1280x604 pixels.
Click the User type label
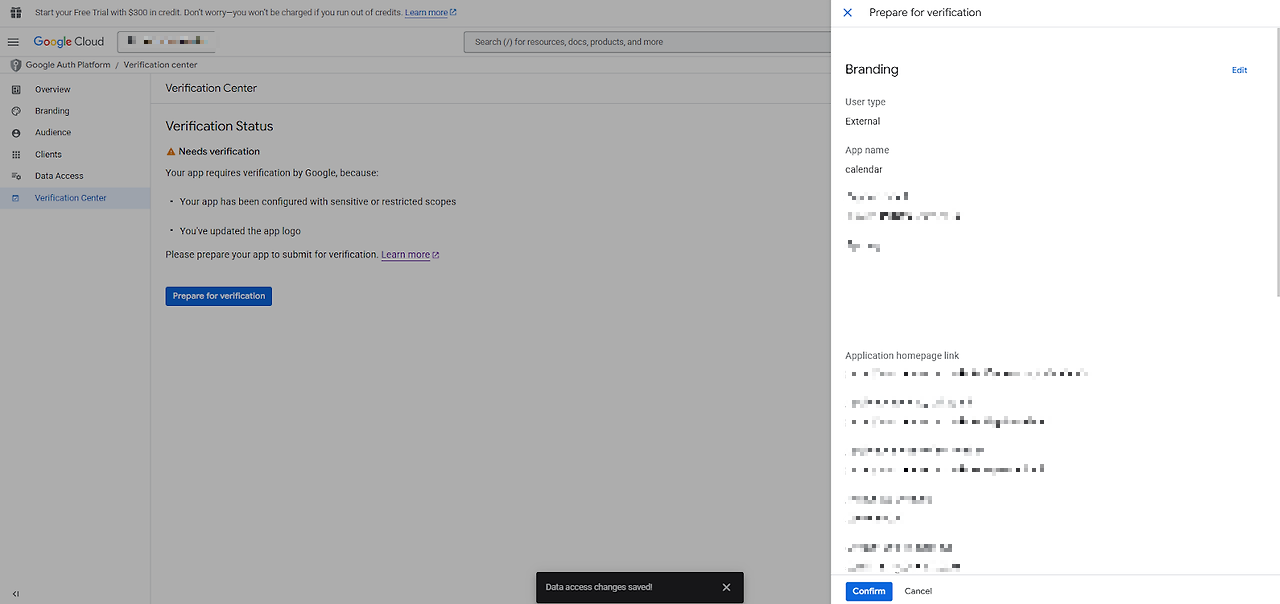pyautogui.click(x=865, y=102)
